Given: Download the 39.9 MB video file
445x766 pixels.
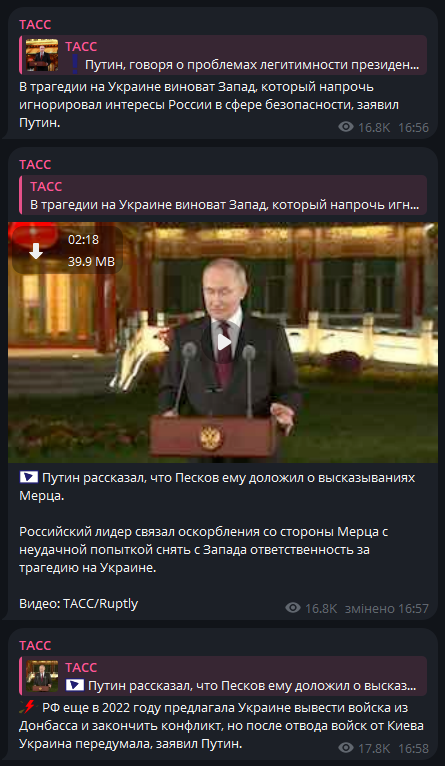Looking at the screenshot, I should [x=36, y=251].
